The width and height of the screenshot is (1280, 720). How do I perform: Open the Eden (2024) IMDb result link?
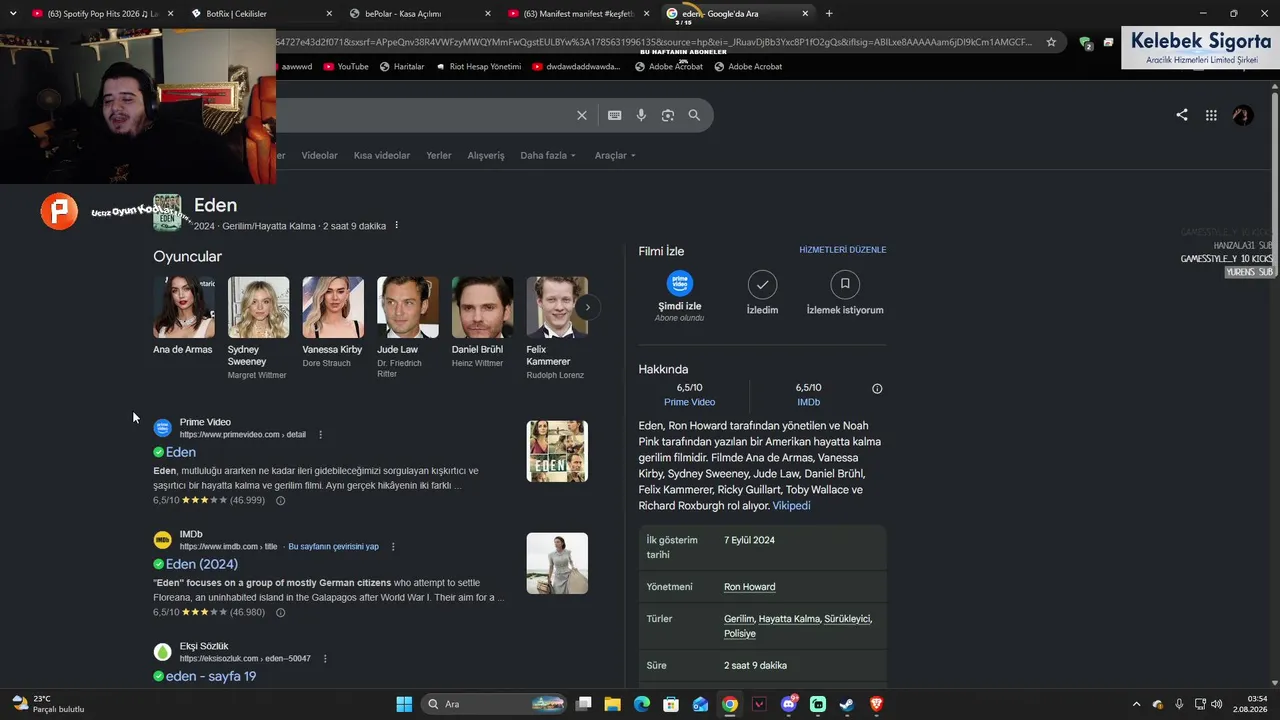pyautogui.click(x=201, y=564)
